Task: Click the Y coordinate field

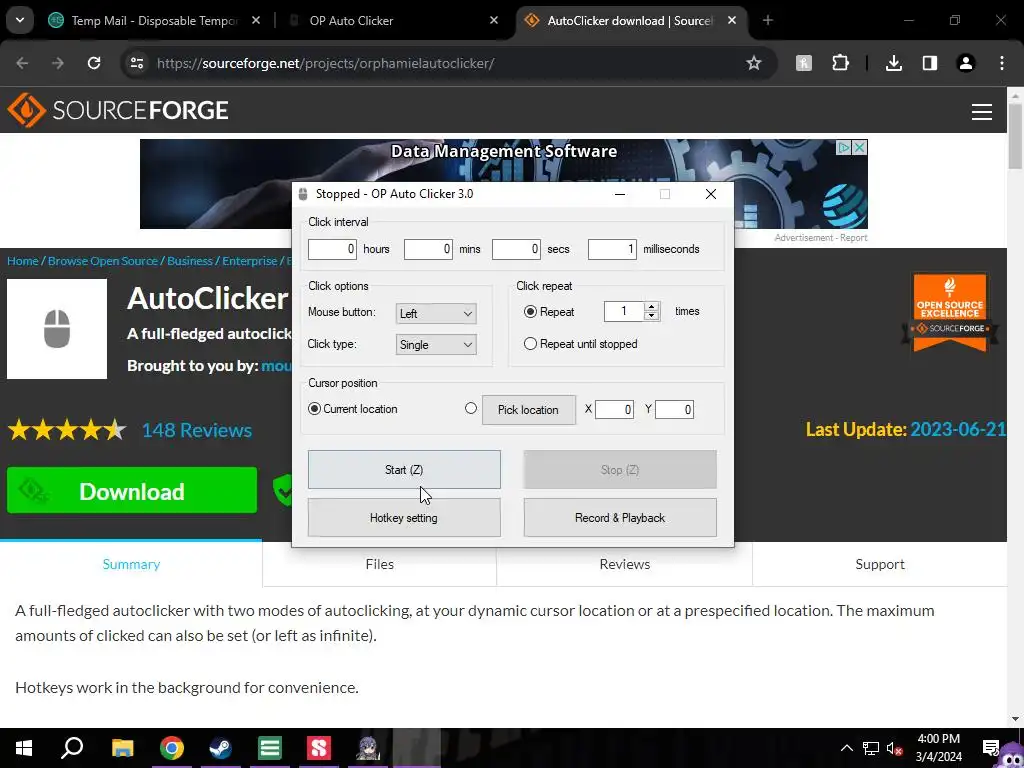Action: point(674,409)
